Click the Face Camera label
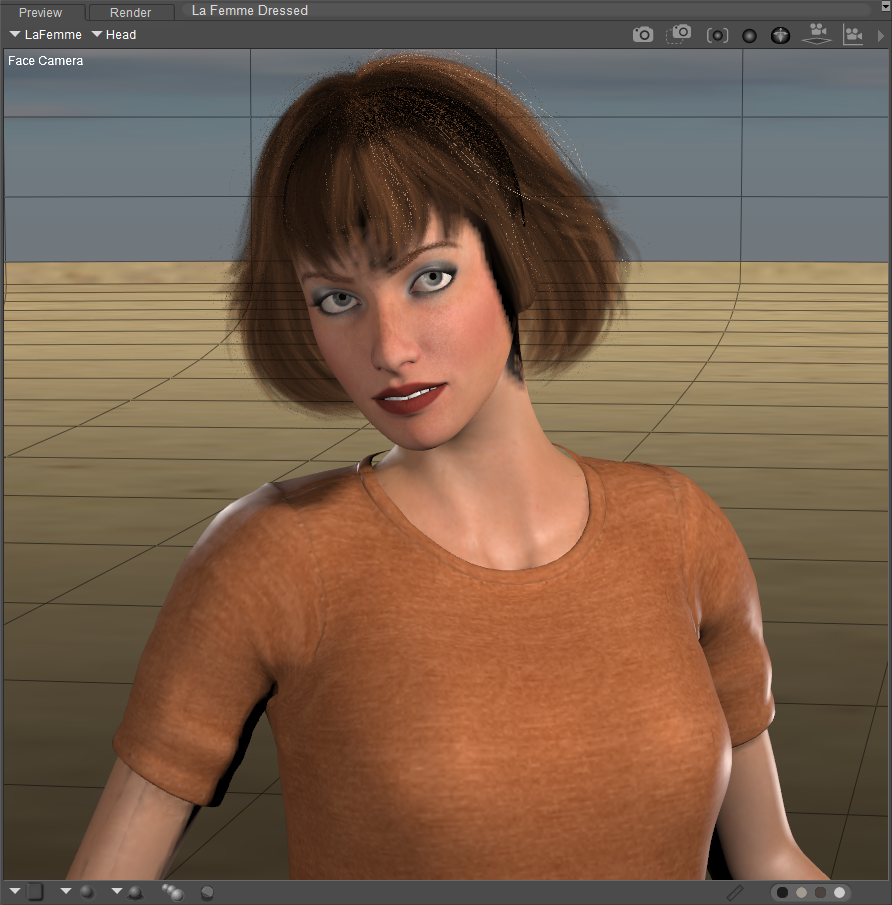This screenshot has height=905, width=892. 46,61
